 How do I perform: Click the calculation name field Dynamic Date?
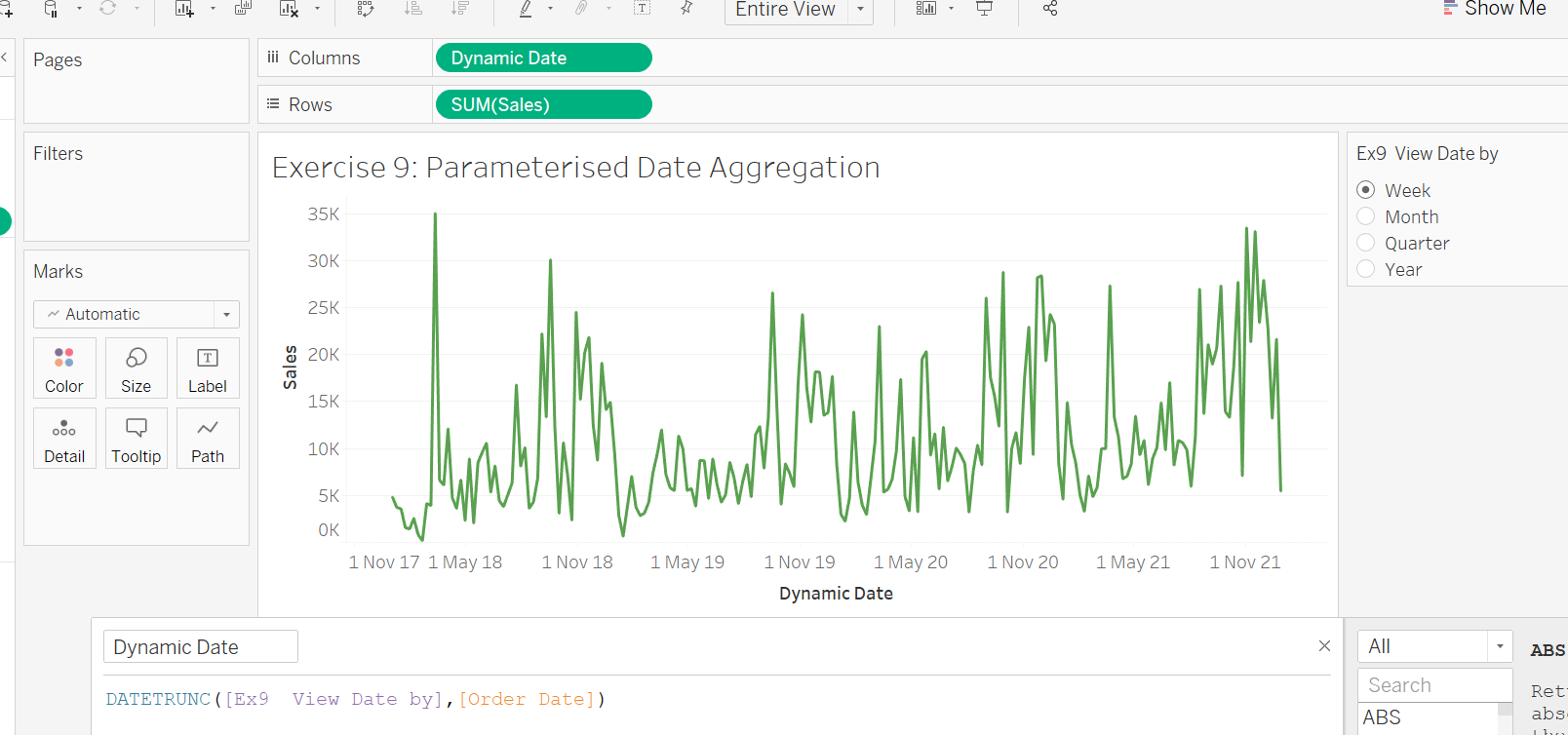pos(201,646)
